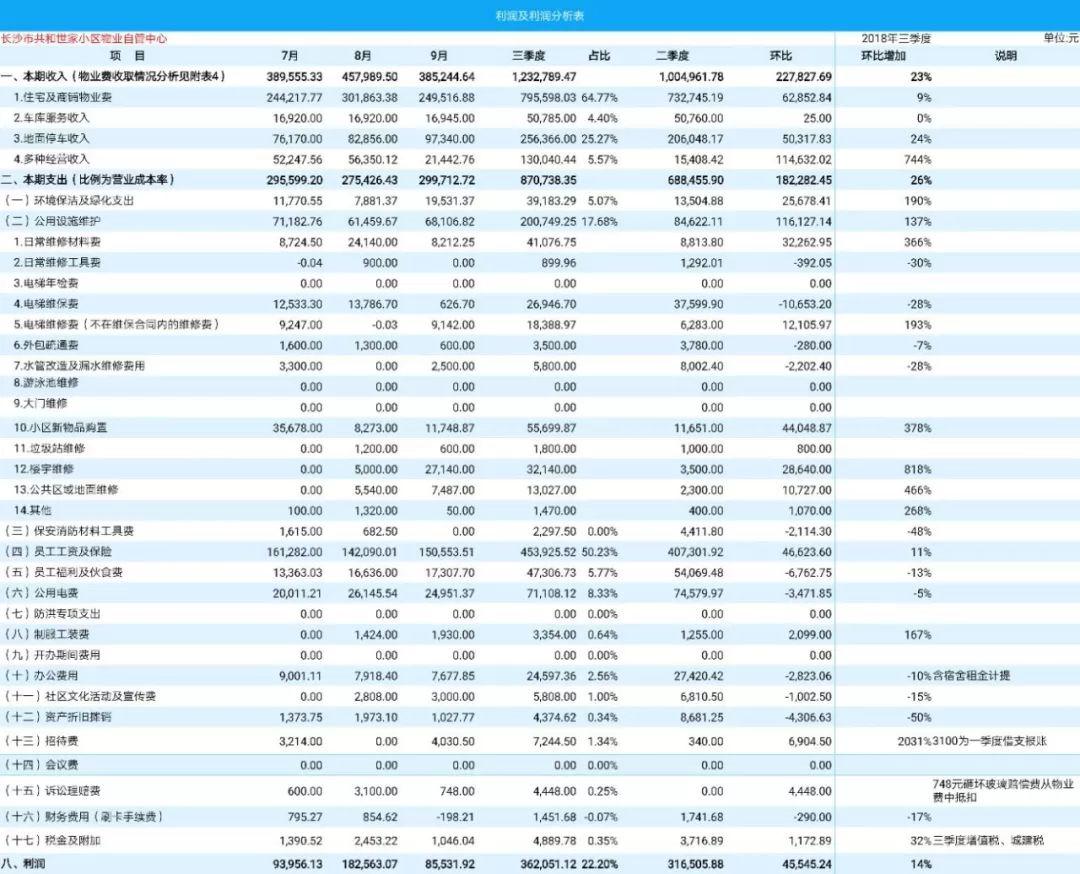This screenshot has height=874, width=1080.
Task: Select row label 八、利润
Action: tap(23, 864)
